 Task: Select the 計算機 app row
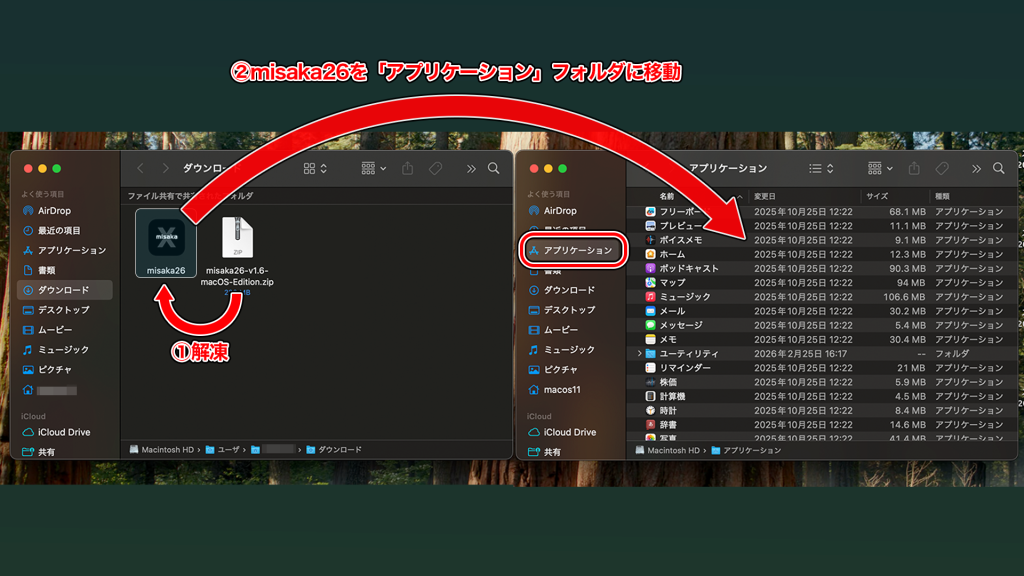tap(672, 396)
